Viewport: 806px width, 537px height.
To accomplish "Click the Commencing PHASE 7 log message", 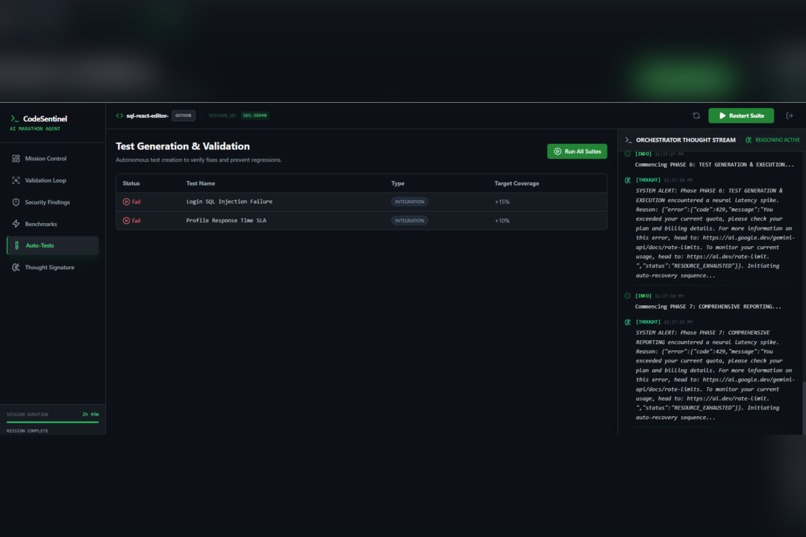I will (x=708, y=307).
